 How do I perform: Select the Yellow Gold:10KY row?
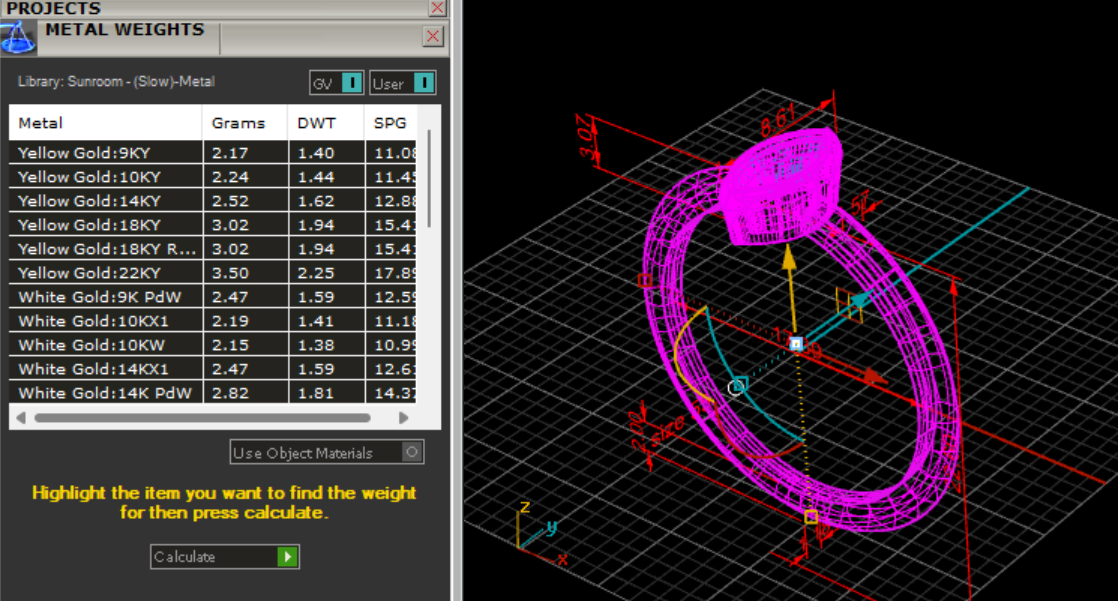click(x=212, y=177)
